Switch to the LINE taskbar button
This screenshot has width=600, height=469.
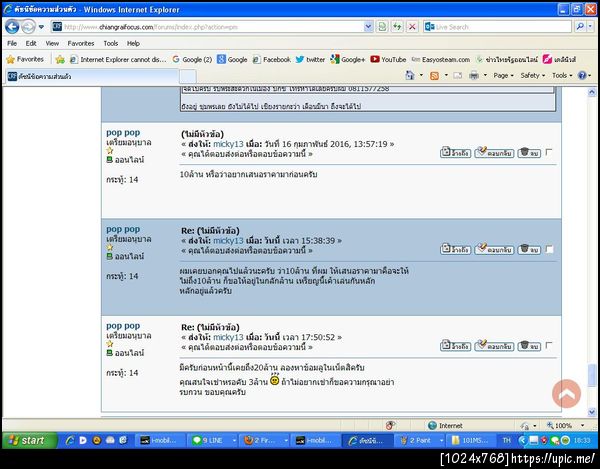(x=213, y=440)
